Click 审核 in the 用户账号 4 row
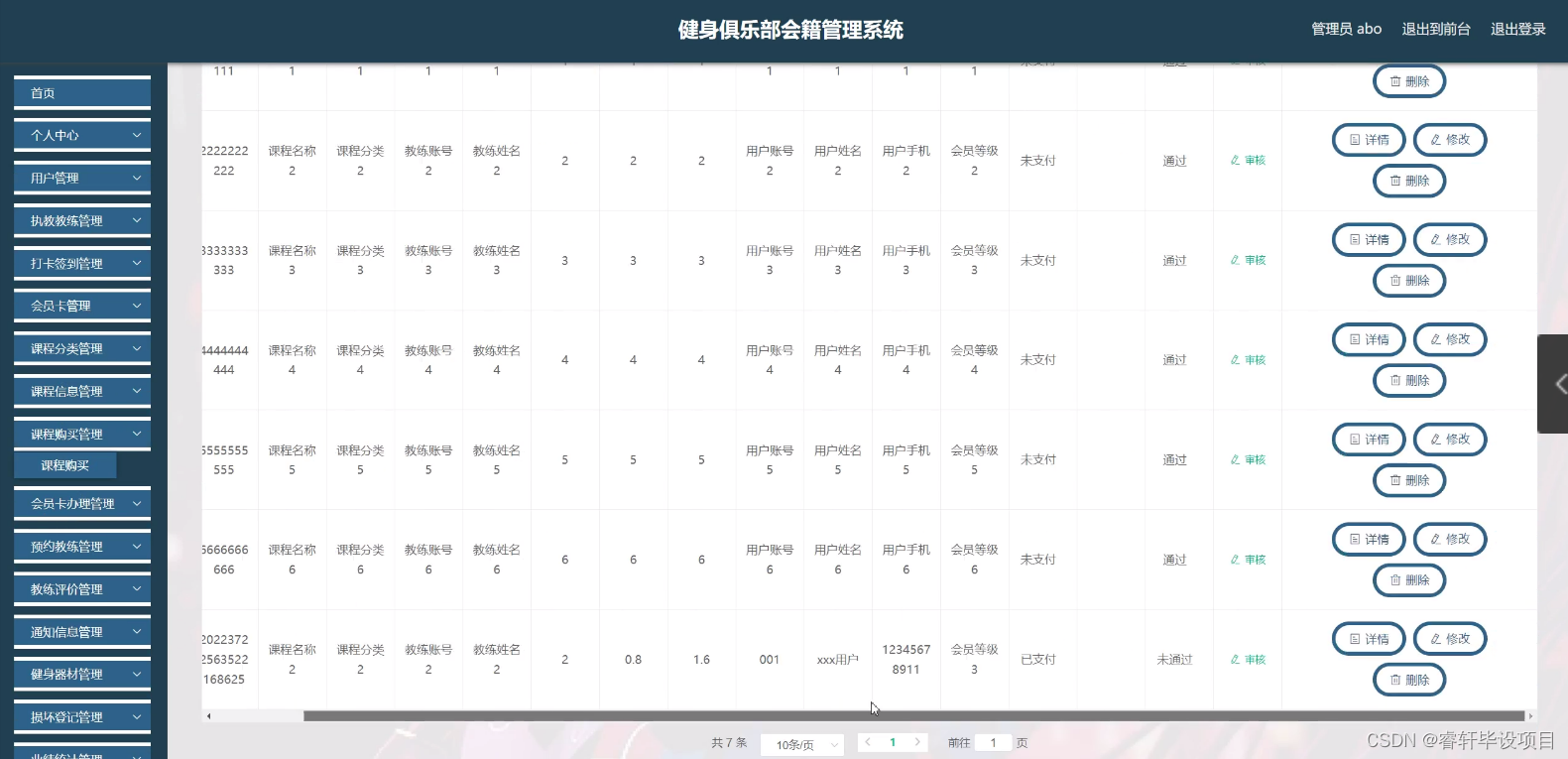This screenshot has height=759, width=1568. click(1248, 360)
